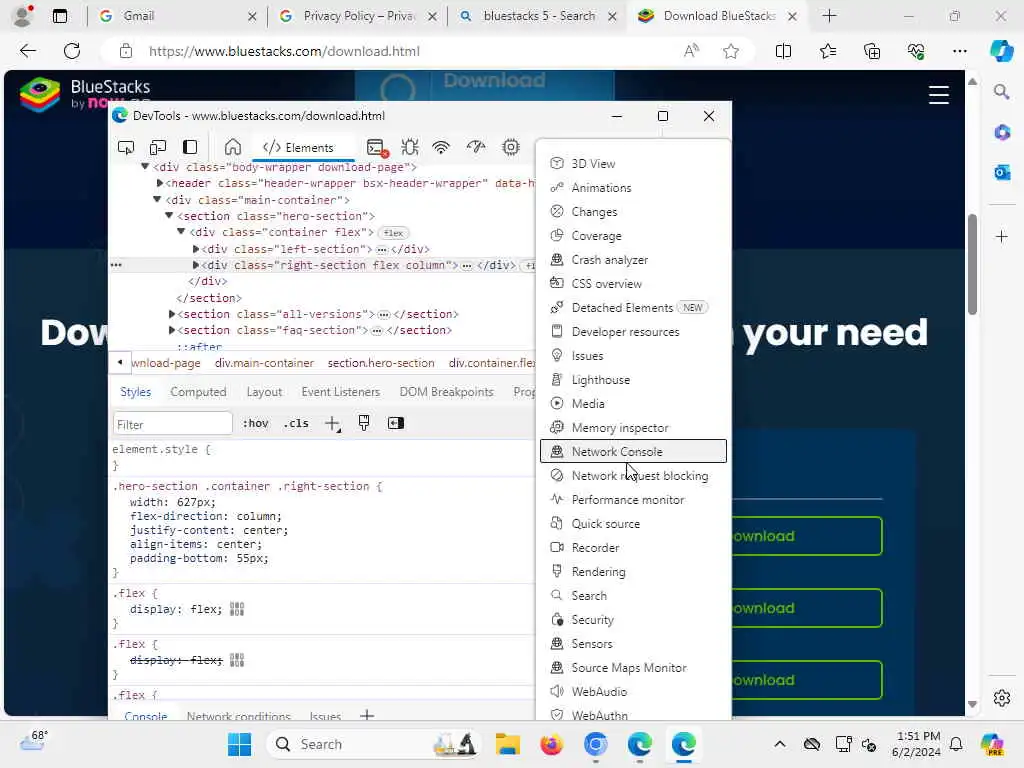
Task: Open the Inspect element picker tool
Action: point(125,148)
